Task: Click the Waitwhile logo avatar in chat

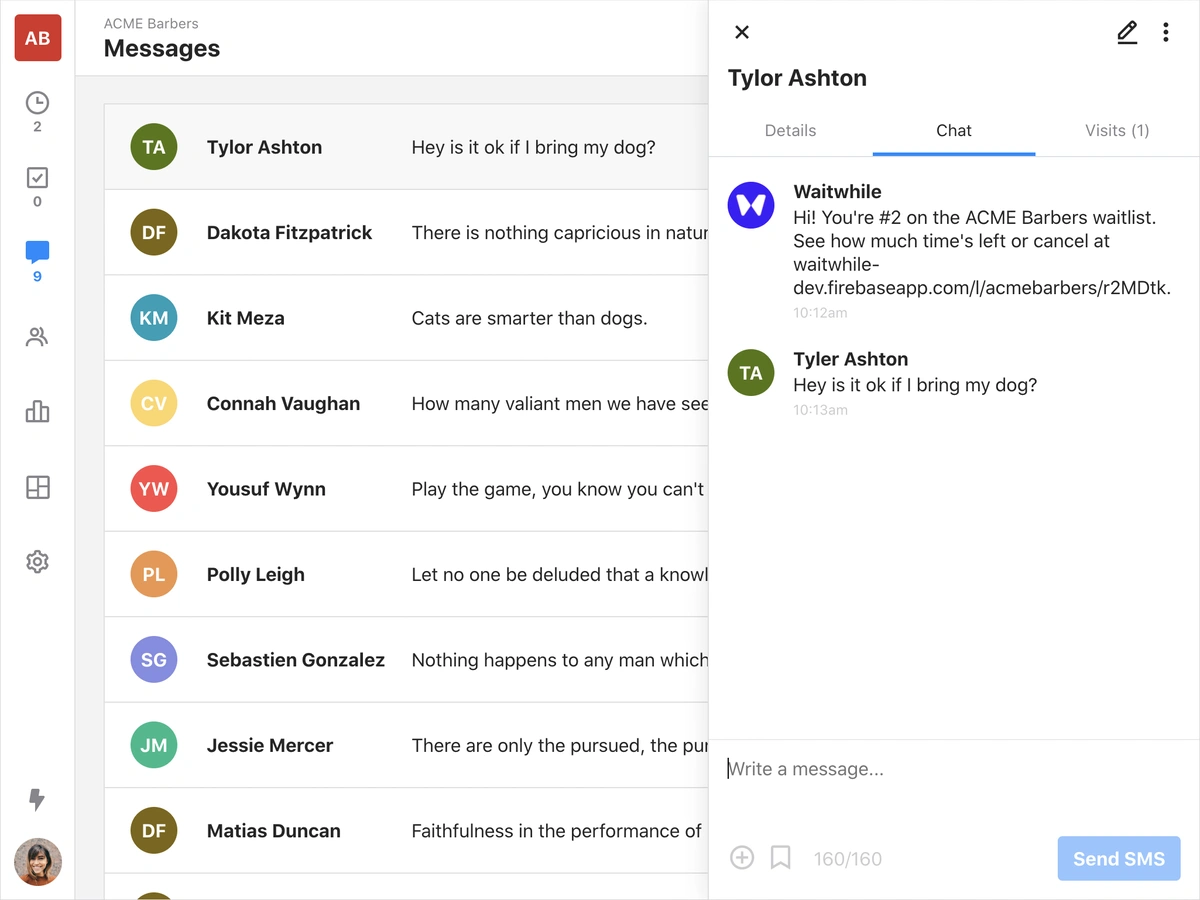Action: click(x=751, y=206)
